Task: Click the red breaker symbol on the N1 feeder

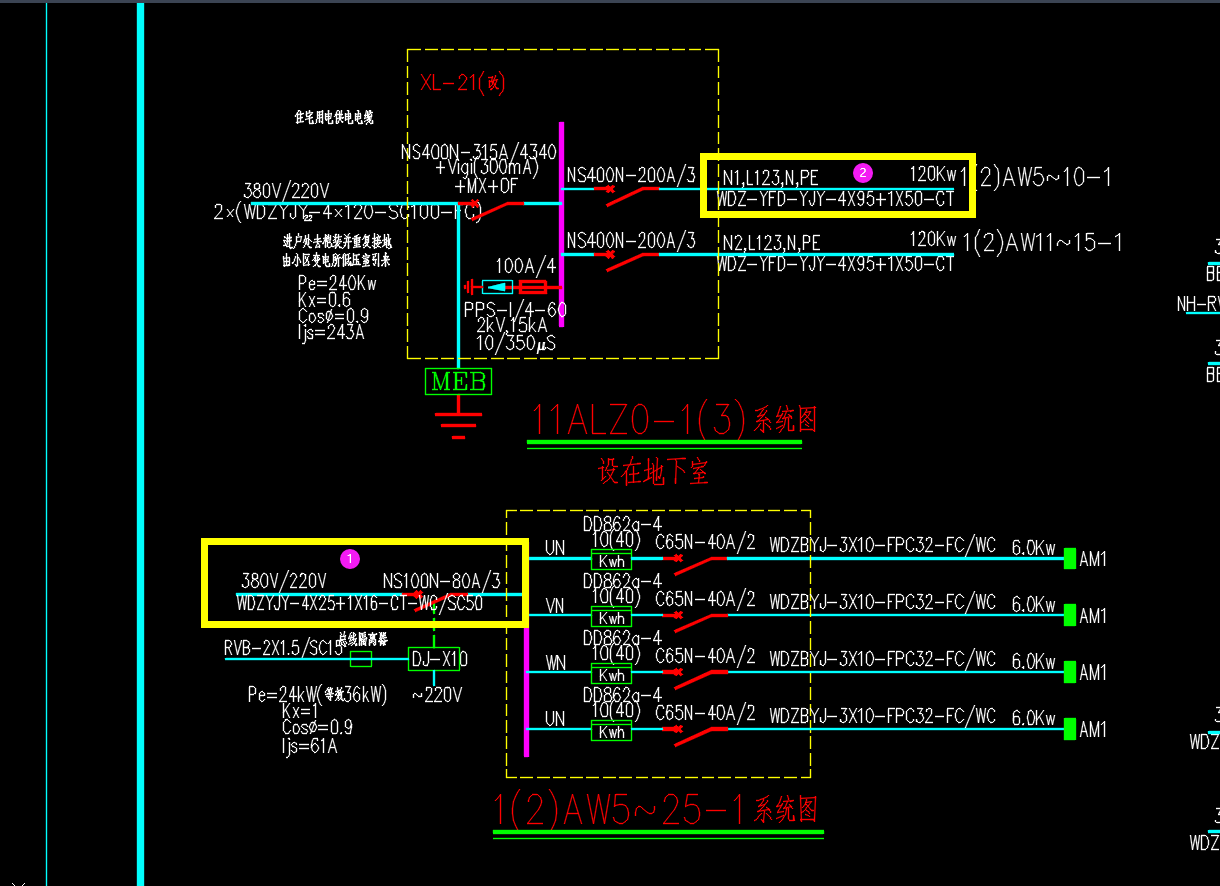Action: point(628,197)
